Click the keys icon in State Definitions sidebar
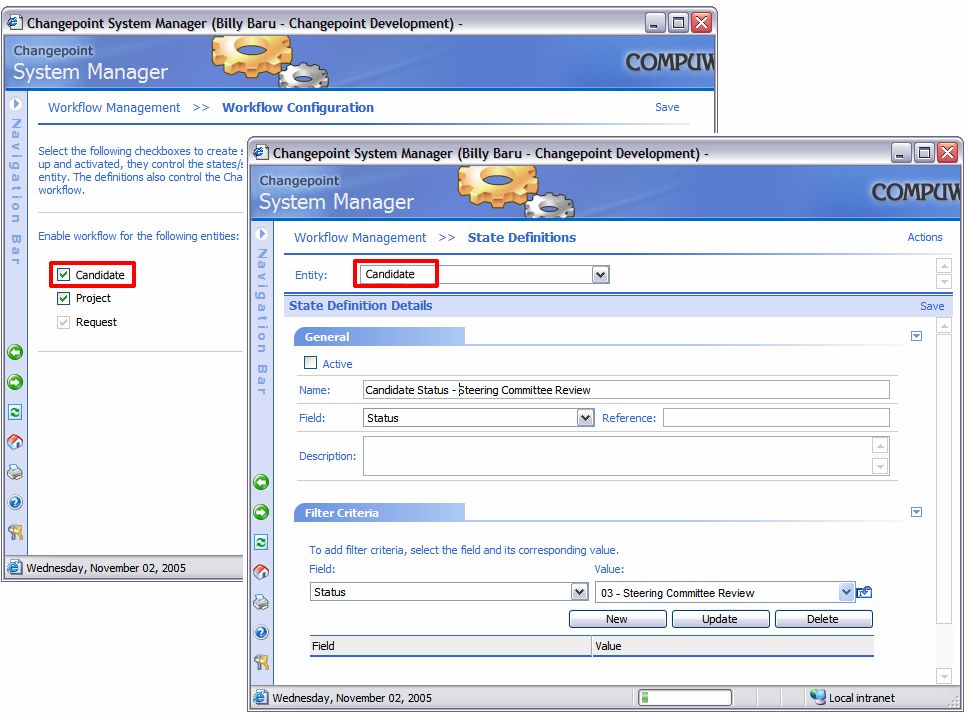The width and height of the screenshot is (968, 715). point(261,661)
